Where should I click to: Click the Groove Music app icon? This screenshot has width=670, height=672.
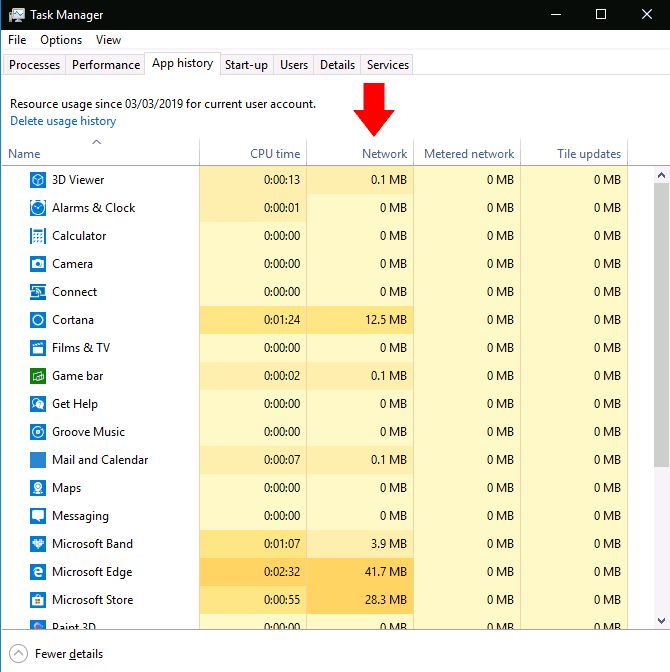[38, 432]
